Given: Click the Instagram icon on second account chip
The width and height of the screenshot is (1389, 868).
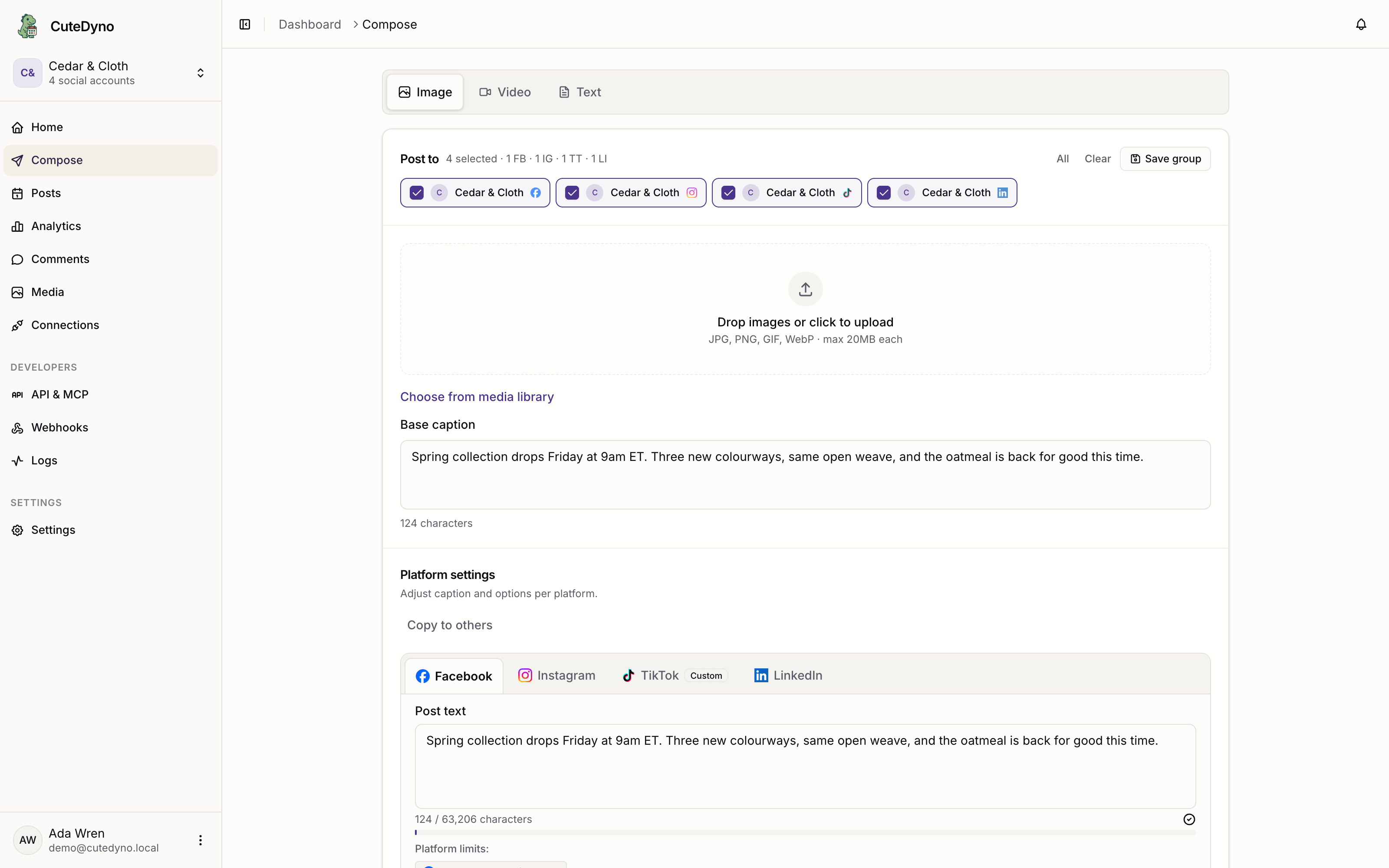Looking at the screenshot, I should pyautogui.click(x=691, y=192).
